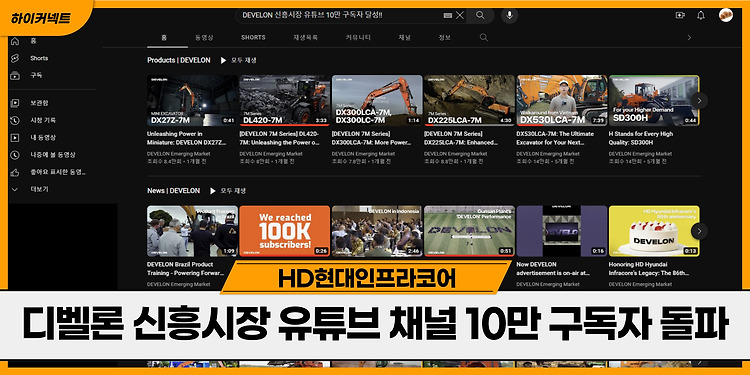750x375 pixels.
Task: Open the on-screen keyboard icon in search
Action: click(x=447, y=15)
